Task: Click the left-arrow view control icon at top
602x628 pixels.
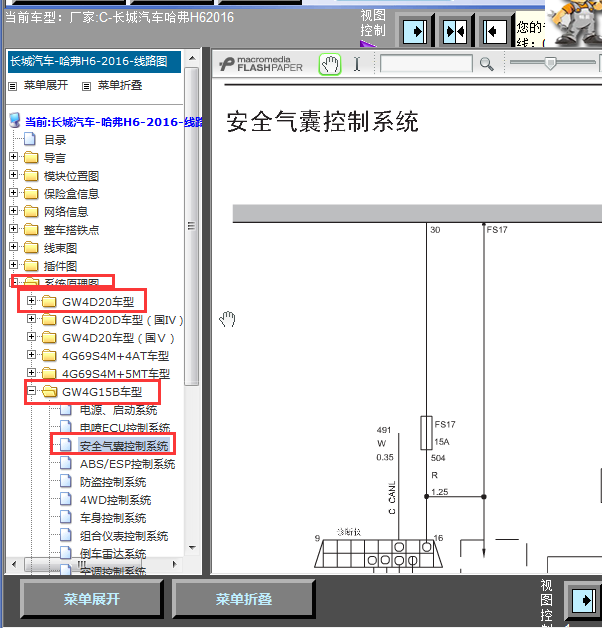Action: click(x=494, y=31)
